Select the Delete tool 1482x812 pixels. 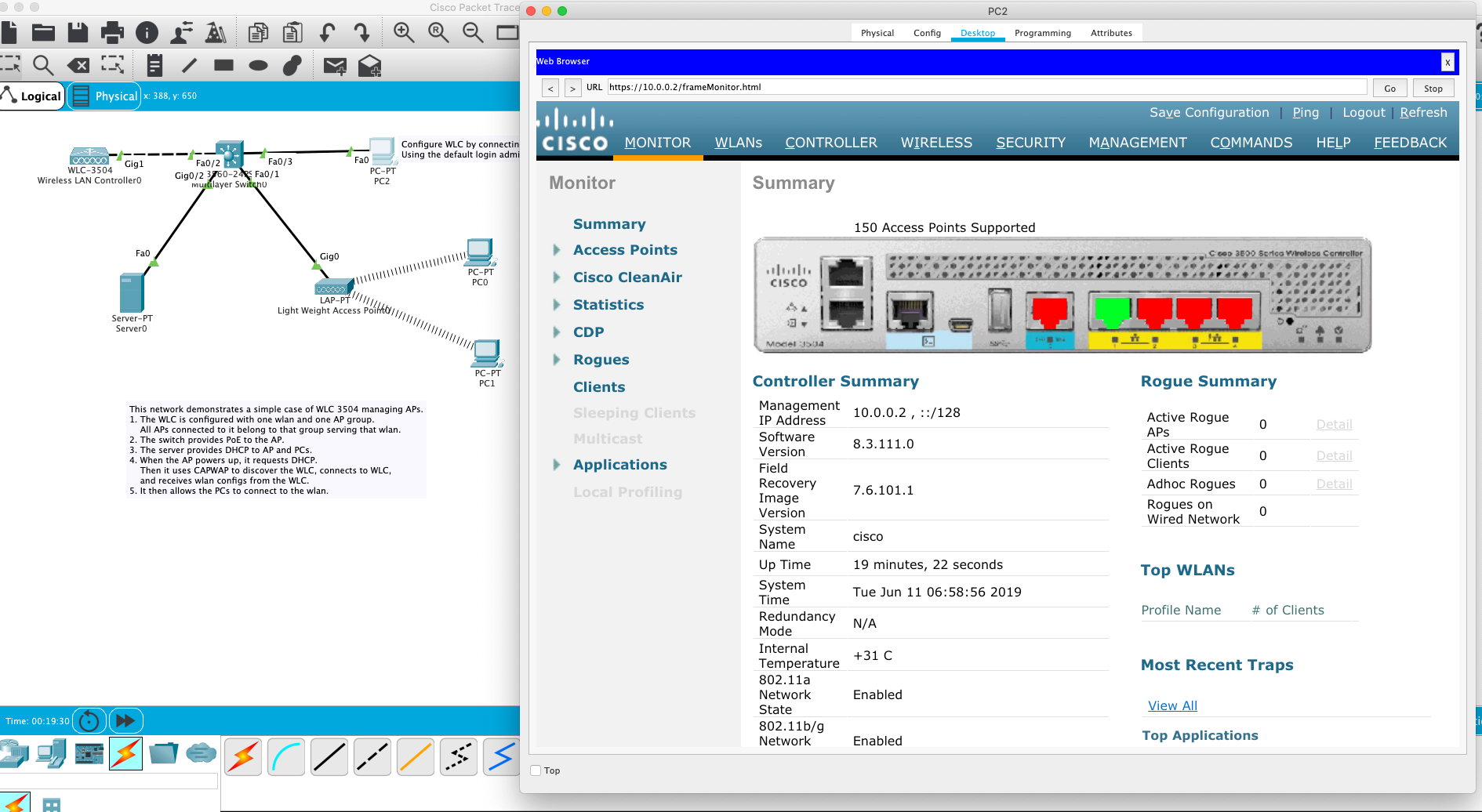coord(78,66)
